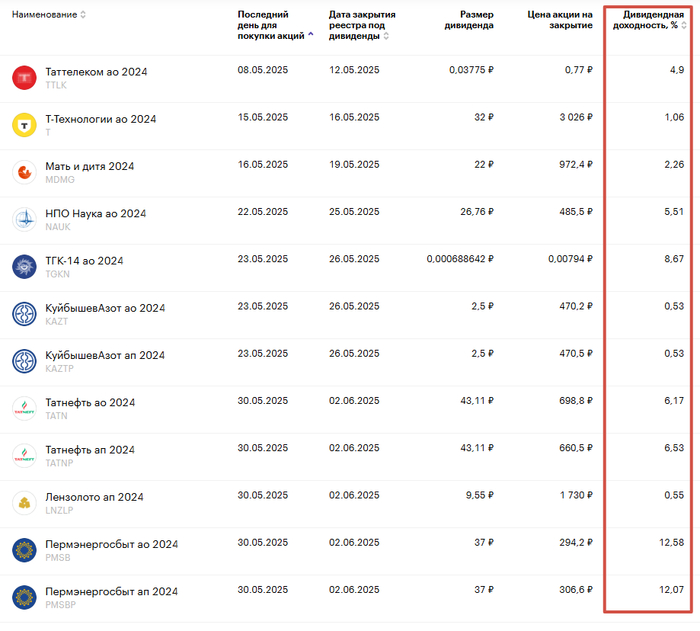
Task: Click the logo beside the PMSBP ticker
Action: click(x=24, y=598)
